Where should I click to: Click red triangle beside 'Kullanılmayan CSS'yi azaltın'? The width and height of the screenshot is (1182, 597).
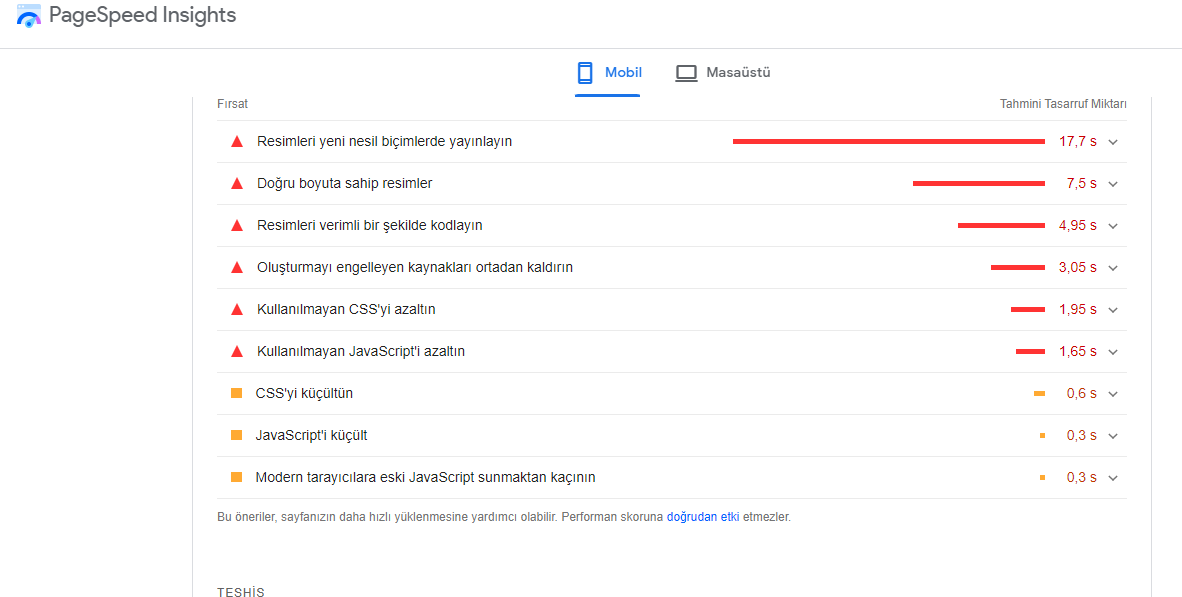(237, 310)
